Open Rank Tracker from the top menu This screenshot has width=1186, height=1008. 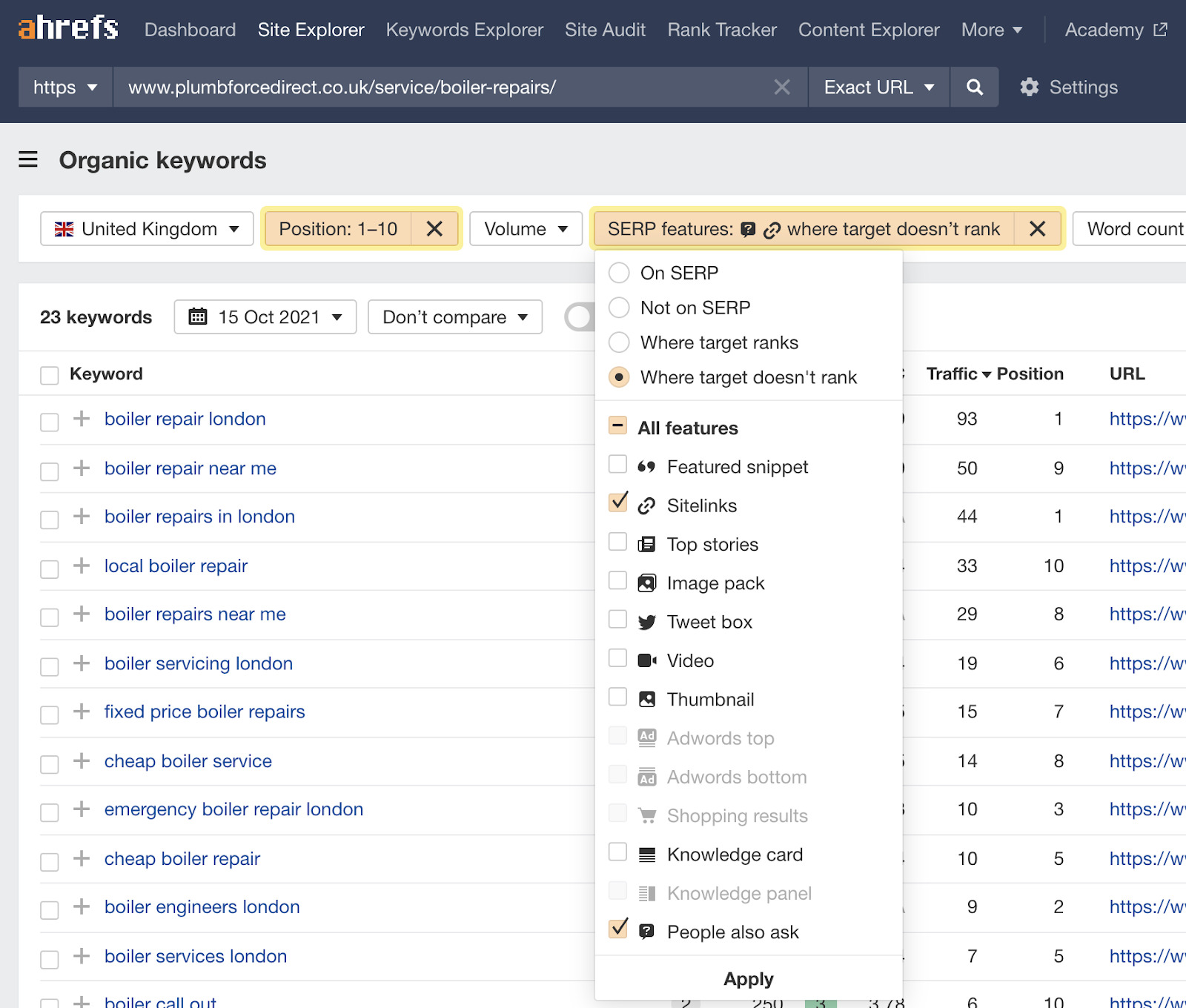point(720,30)
